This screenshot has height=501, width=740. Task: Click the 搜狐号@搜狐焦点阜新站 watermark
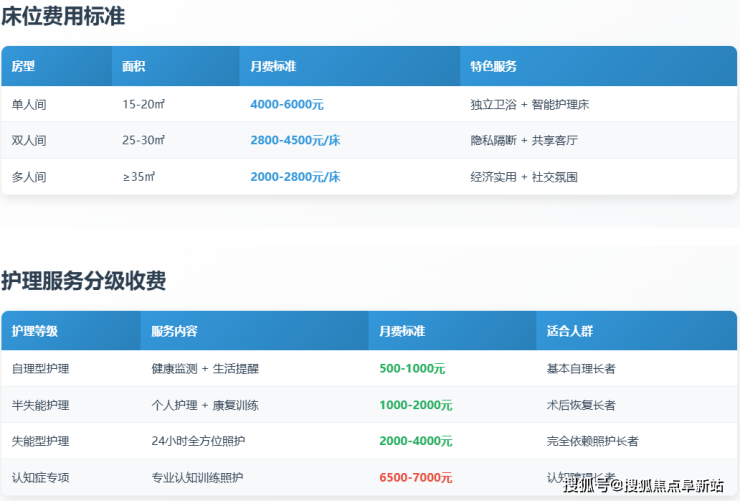click(643, 486)
